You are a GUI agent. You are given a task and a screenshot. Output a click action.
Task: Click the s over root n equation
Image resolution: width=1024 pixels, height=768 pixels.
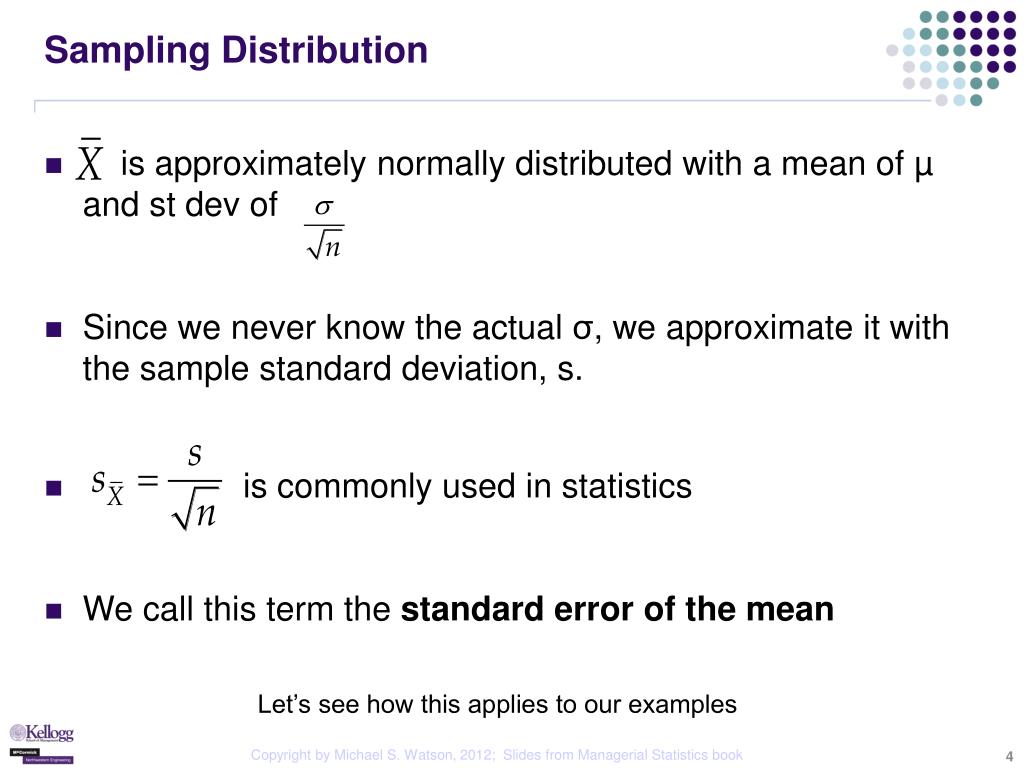click(155, 487)
